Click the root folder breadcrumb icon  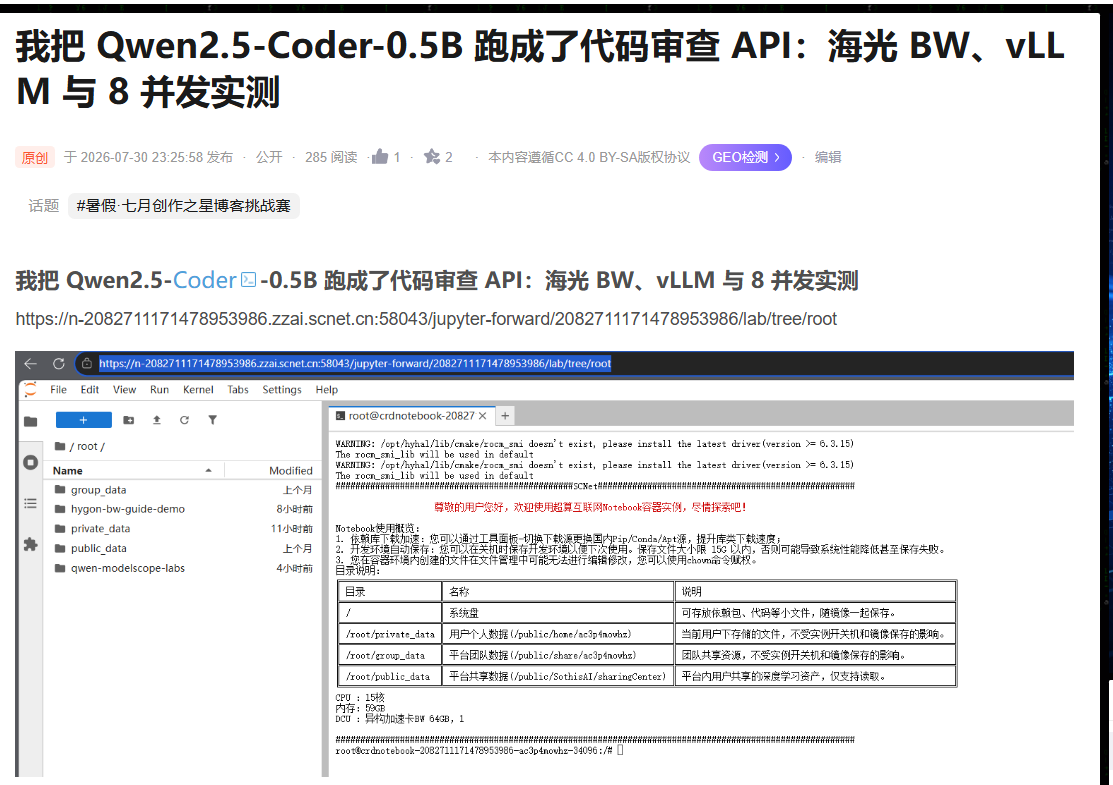(60, 446)
